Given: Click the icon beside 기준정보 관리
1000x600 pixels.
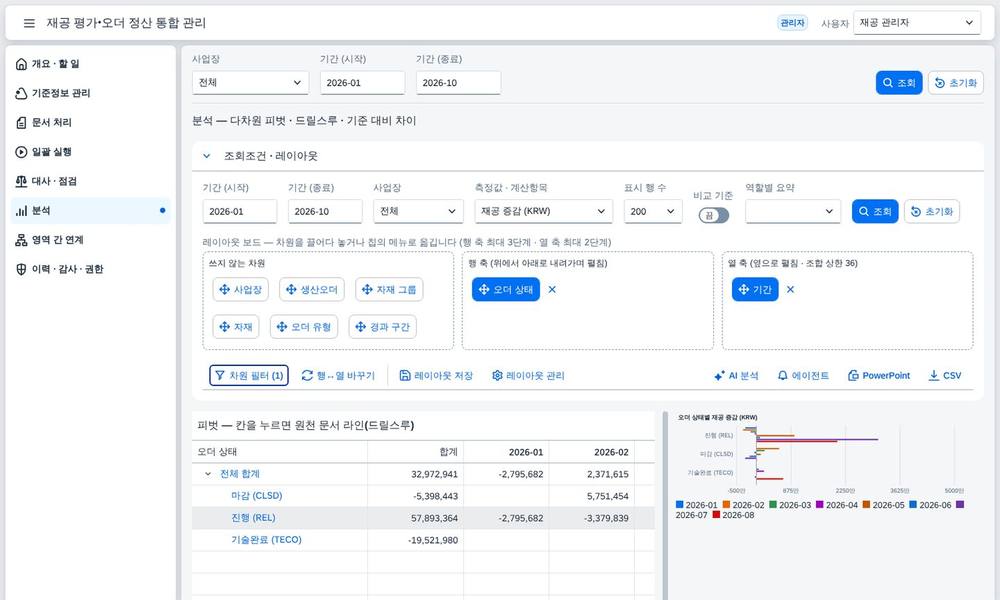Looking at the screenshot, I should 21,93.
